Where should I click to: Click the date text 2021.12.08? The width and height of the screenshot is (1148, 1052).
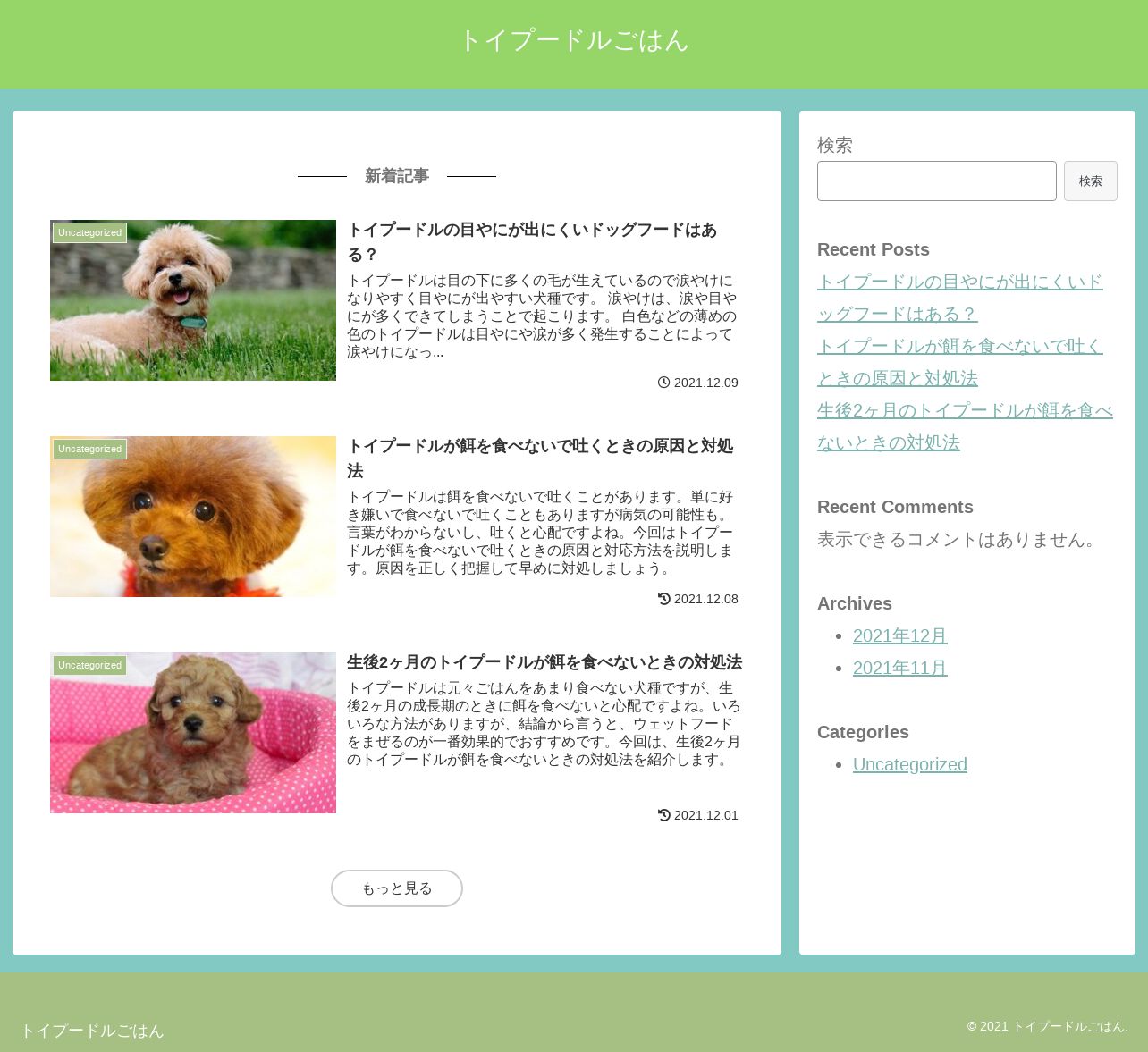pyautogui.click(x=706, y=599)
